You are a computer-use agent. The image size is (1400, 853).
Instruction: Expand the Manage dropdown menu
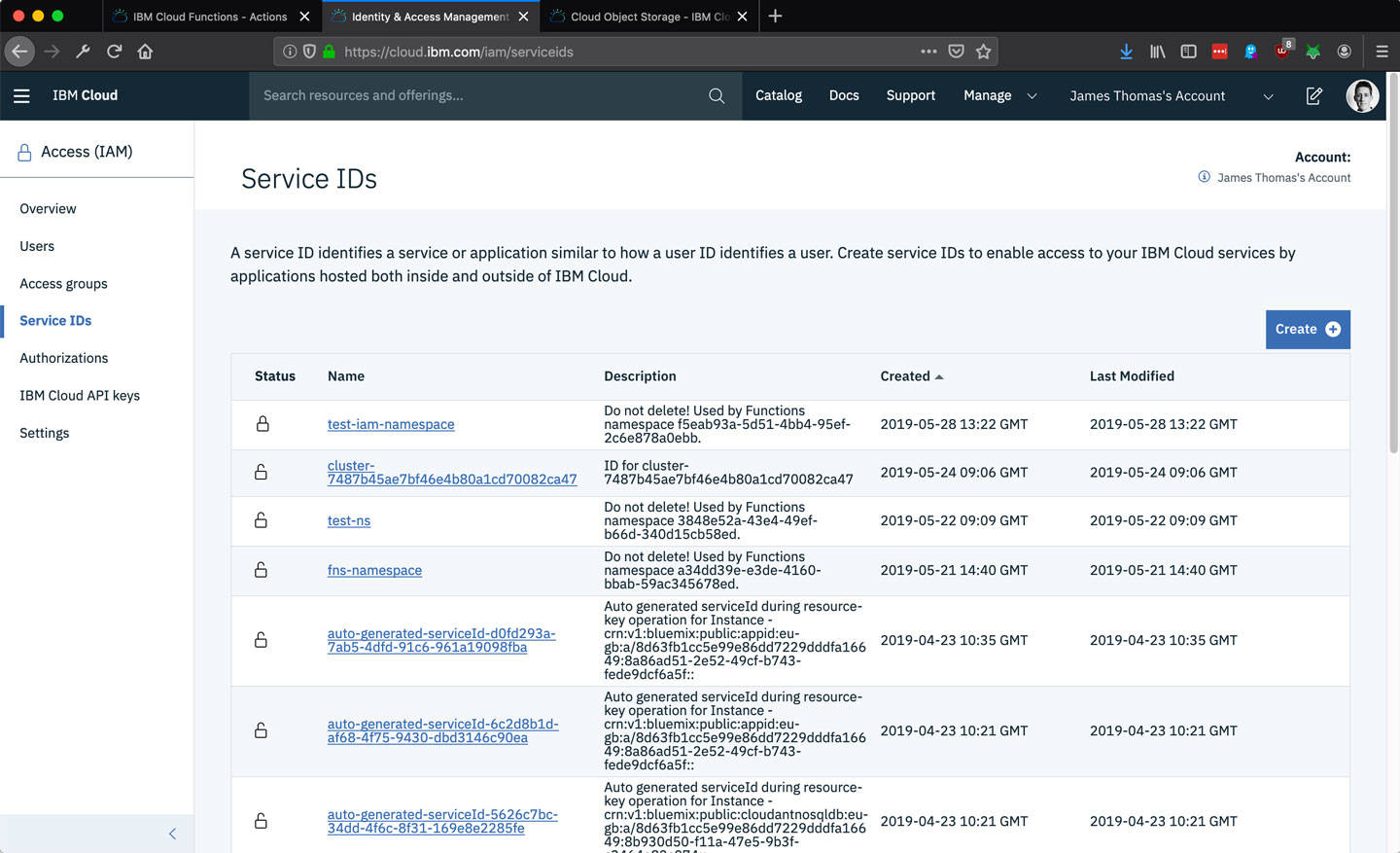999,95
